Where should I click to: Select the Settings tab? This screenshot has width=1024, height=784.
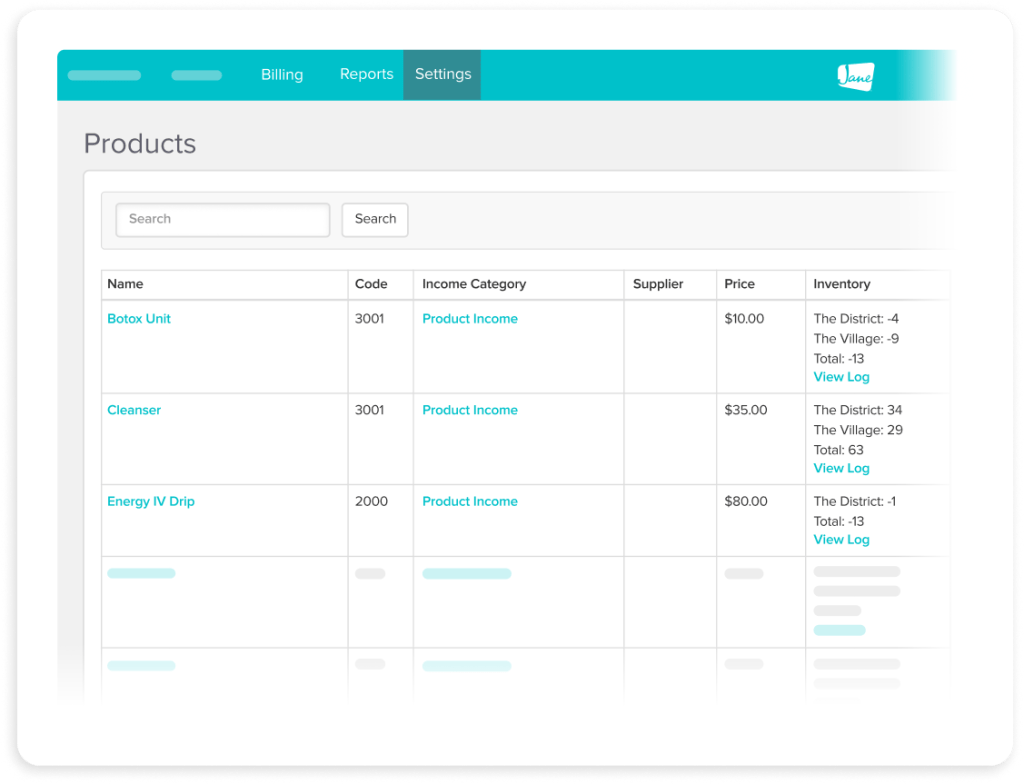click(x=442, y=74)
